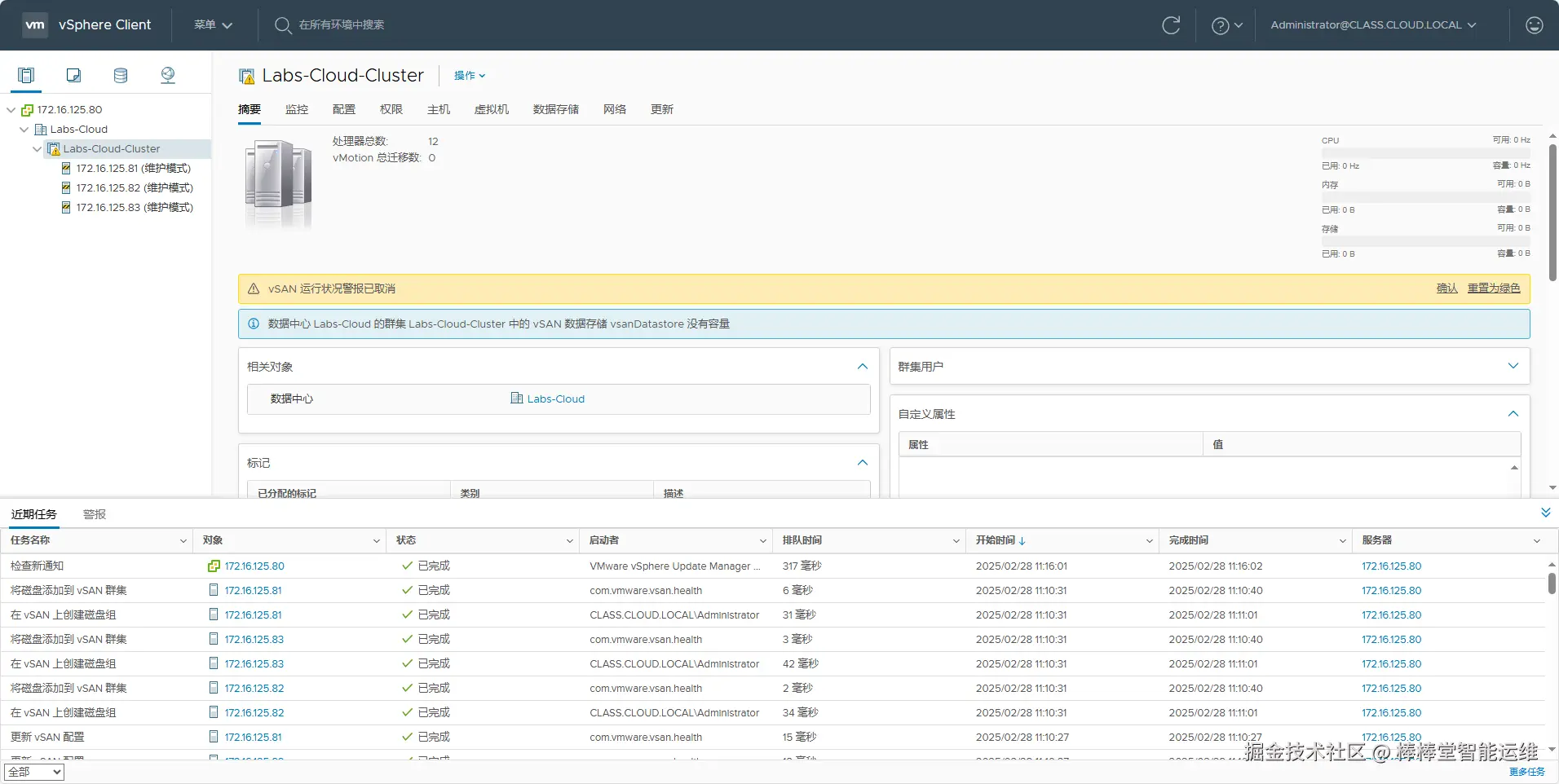Switch to the 主机 tab
The height and width of the screenshot is (784, 1559).
coord(439,109)
